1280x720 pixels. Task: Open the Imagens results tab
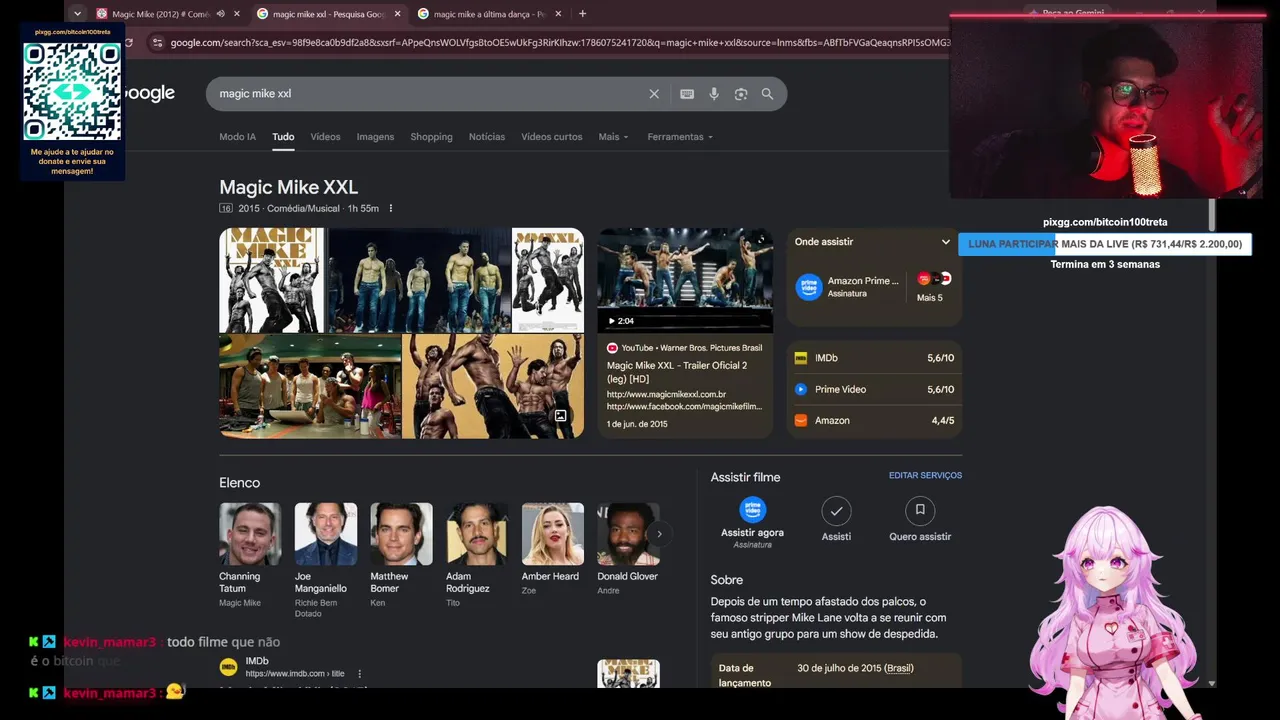pos(375,137)
